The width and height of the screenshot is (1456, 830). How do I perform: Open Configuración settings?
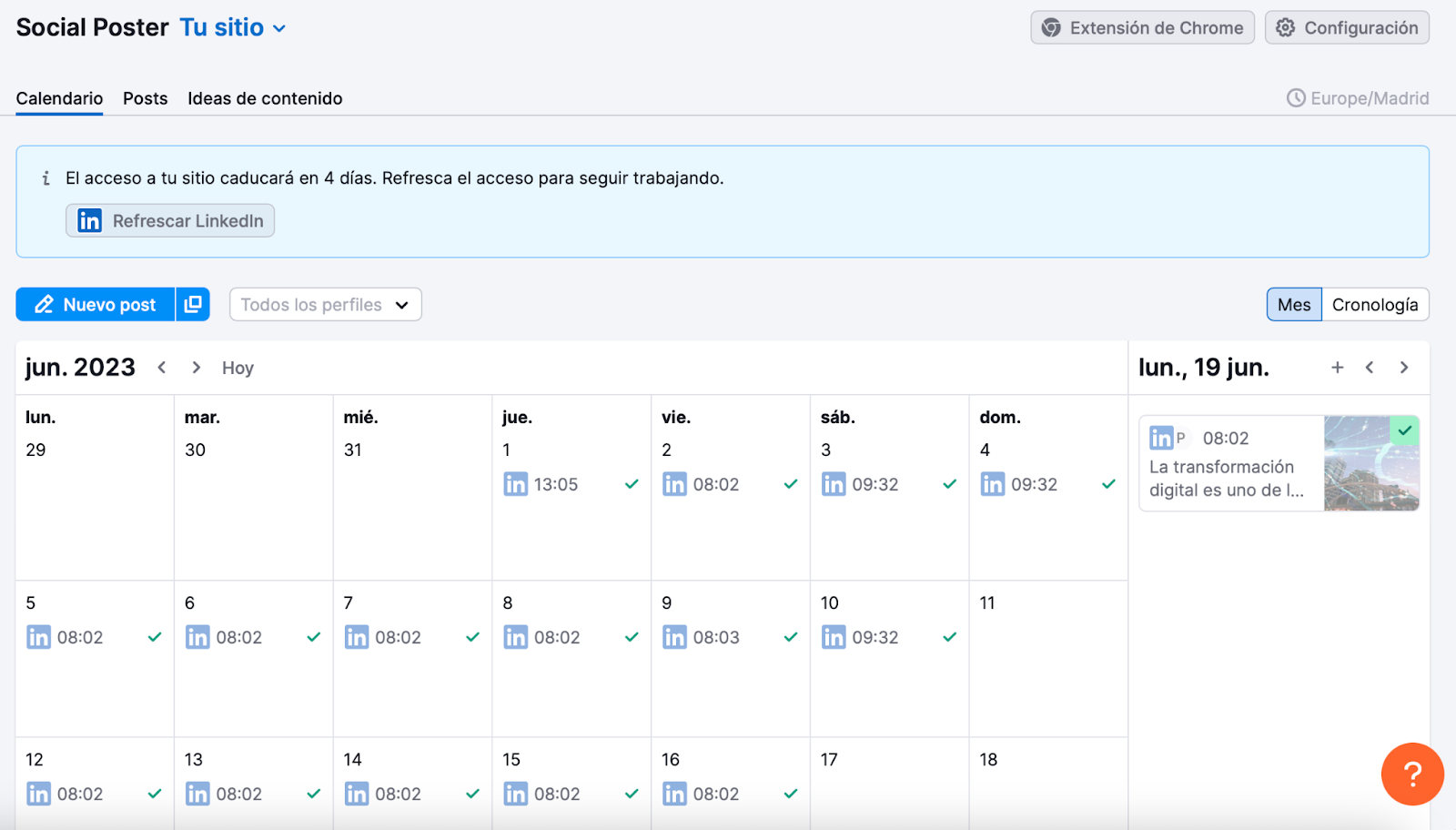1347,27
